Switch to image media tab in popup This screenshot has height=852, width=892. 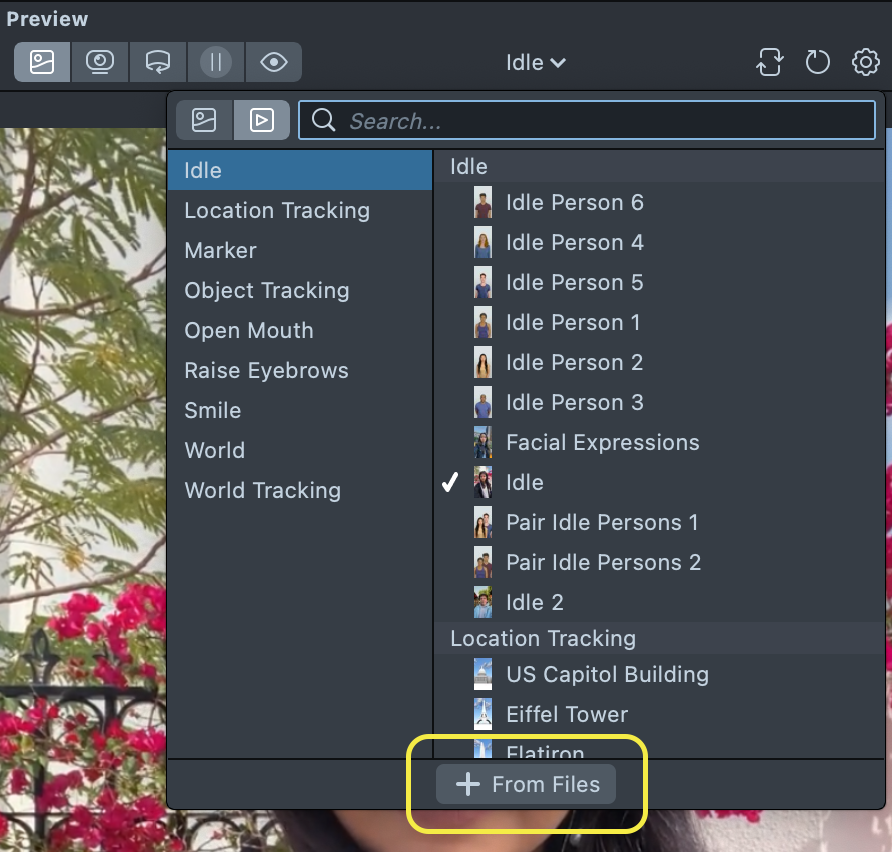205,120
